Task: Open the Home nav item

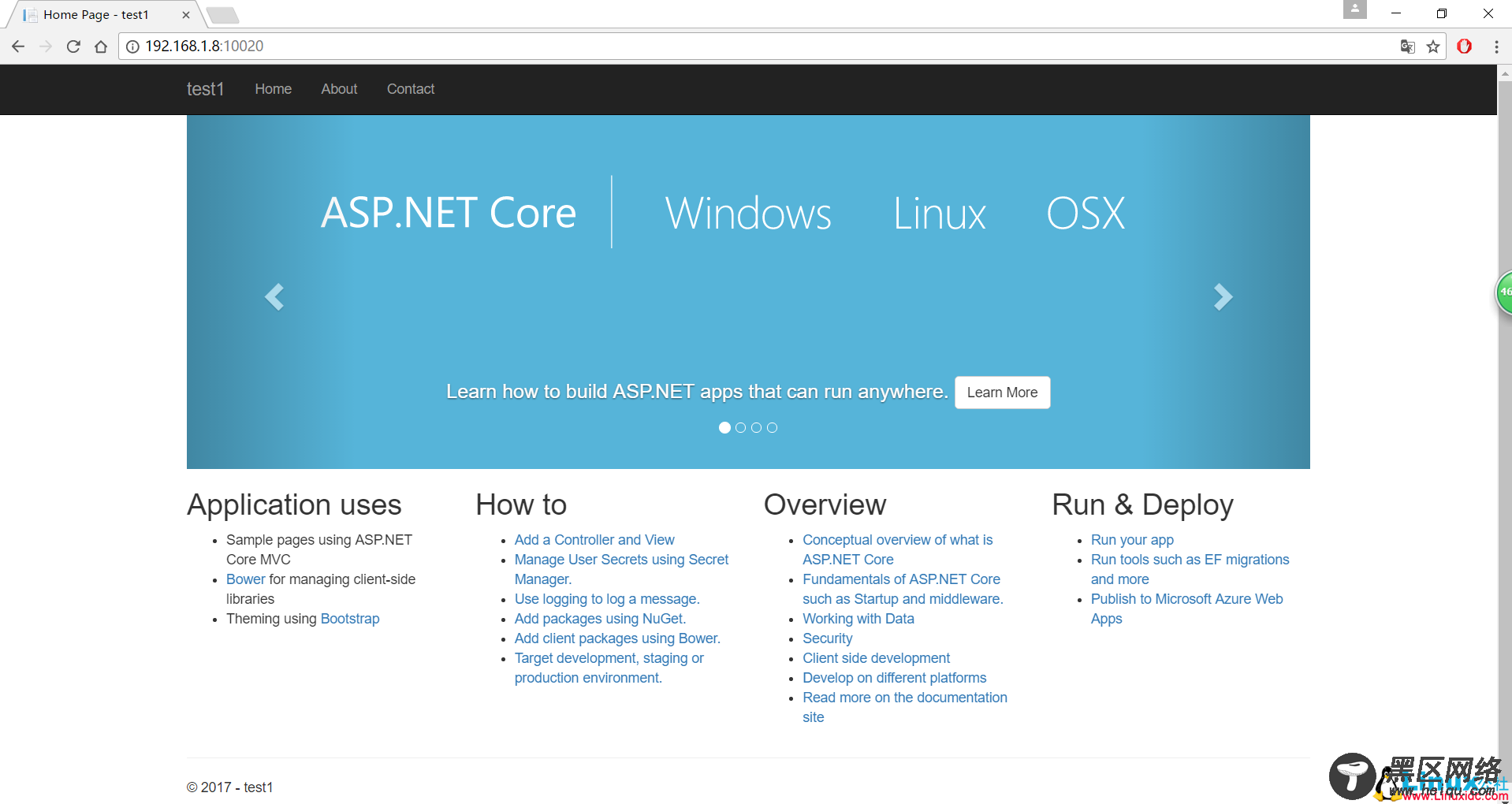Action: 273,89
